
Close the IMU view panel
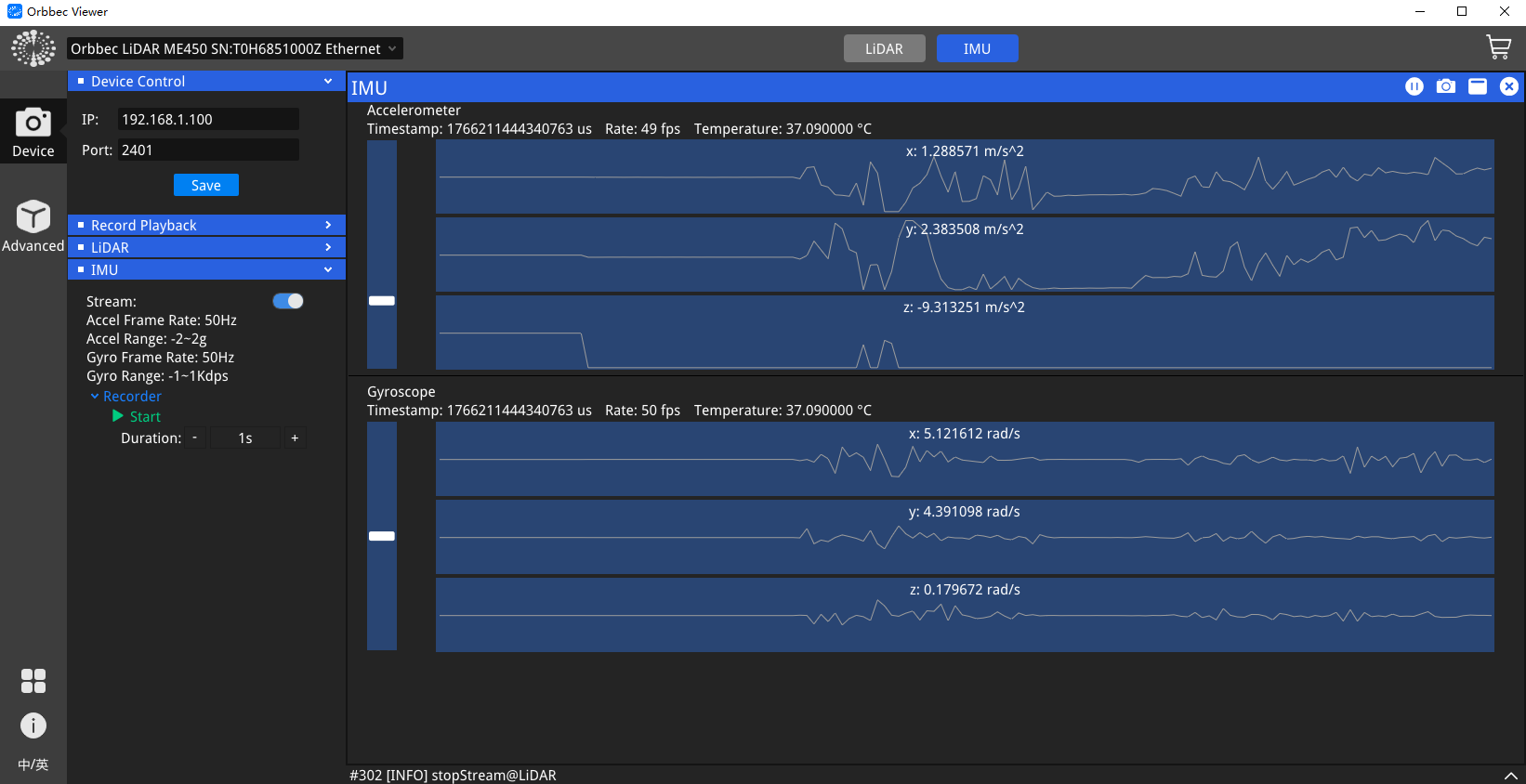[1508, 86]
